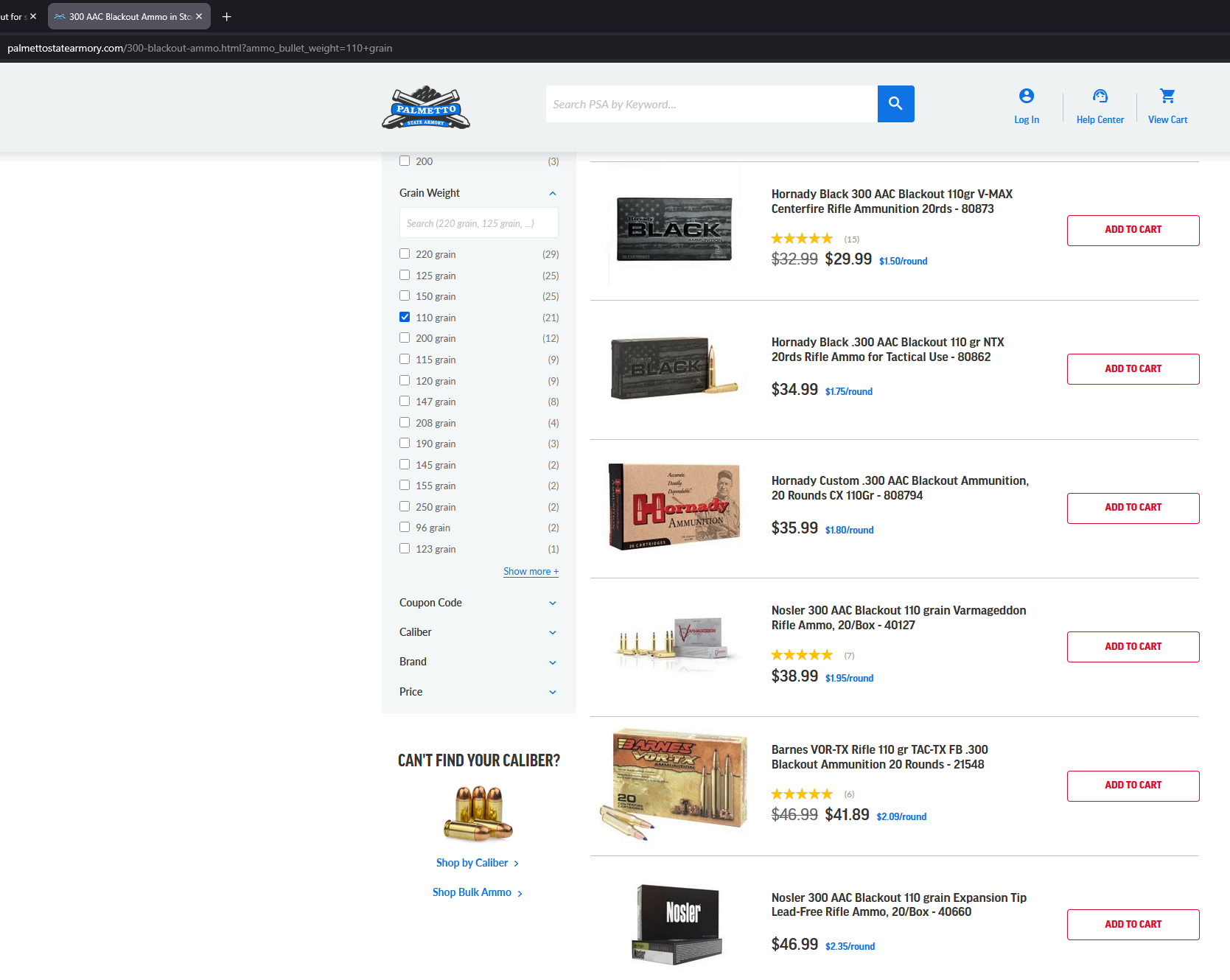
Task: Check the 96 grain filter
Action: coord(405,528)
